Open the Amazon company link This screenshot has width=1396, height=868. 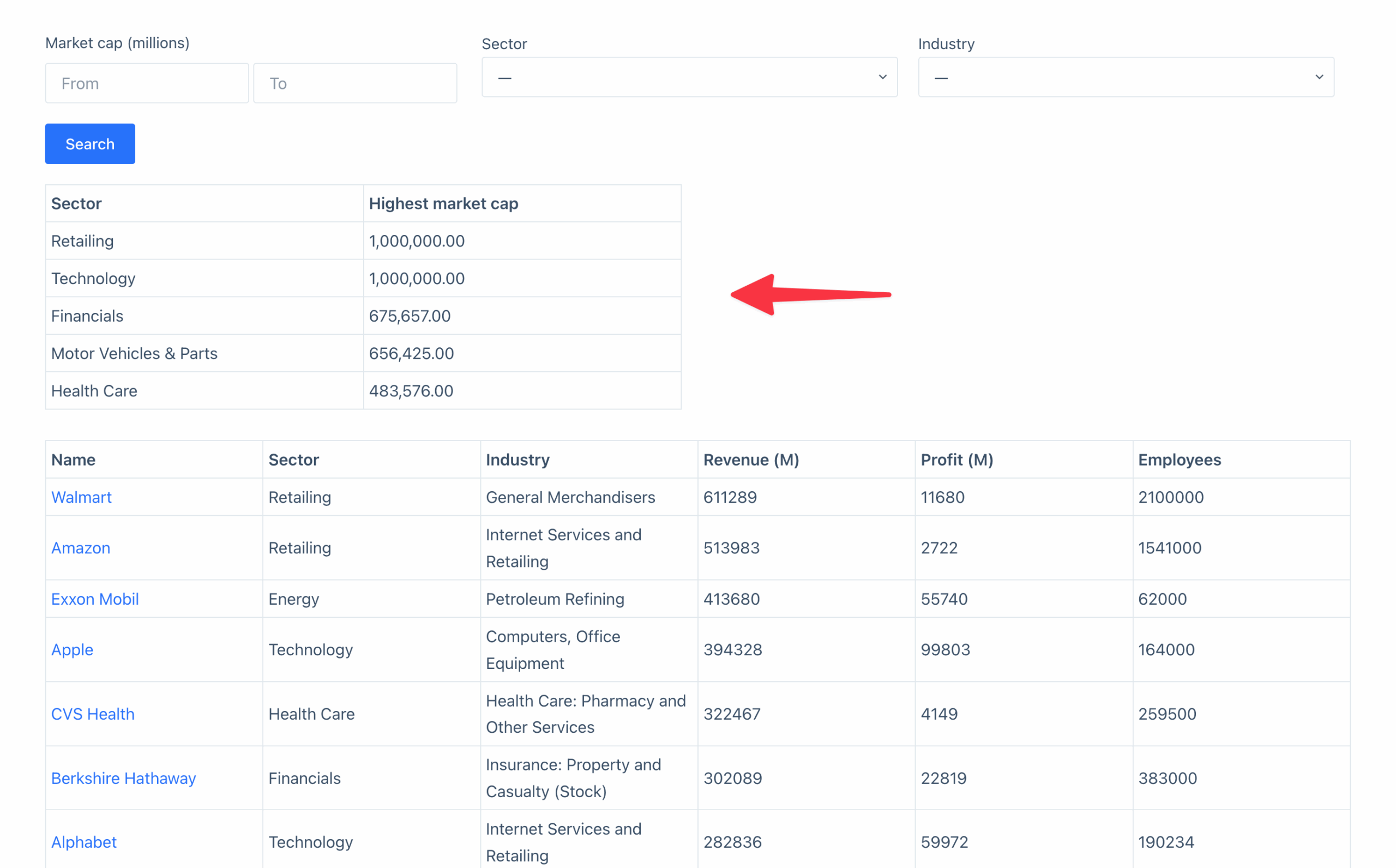coord(81,547)
